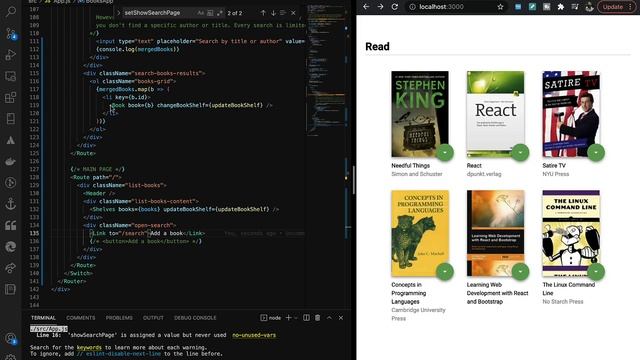
Task: Click the React book cover
Action: (x=496, y=114)
